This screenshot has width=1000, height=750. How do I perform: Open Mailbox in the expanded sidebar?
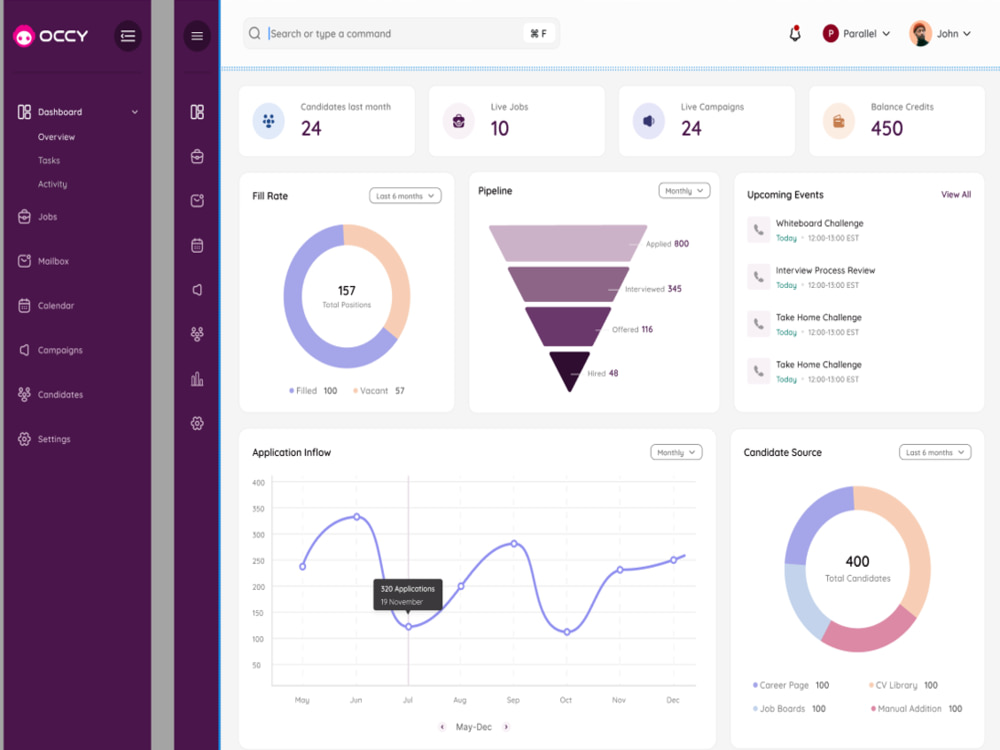point(43,261)
